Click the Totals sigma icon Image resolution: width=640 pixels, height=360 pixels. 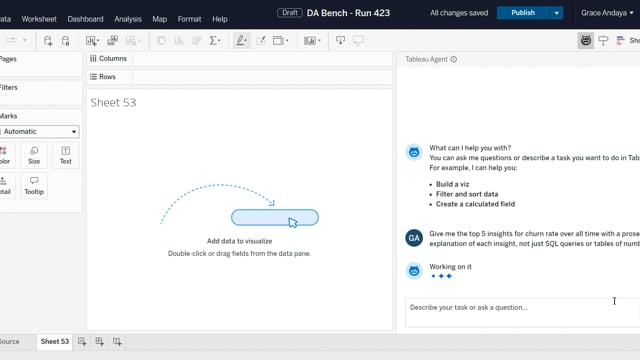click(215, 40)
